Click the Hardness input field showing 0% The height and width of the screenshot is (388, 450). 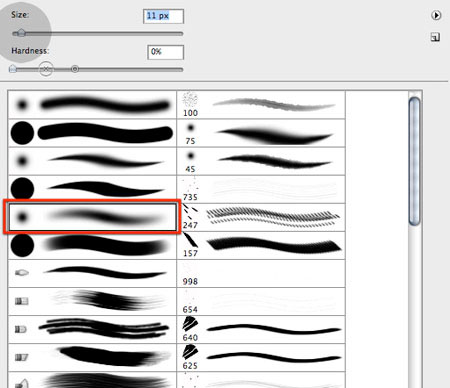pyautogui.click(x=165, y=52)
